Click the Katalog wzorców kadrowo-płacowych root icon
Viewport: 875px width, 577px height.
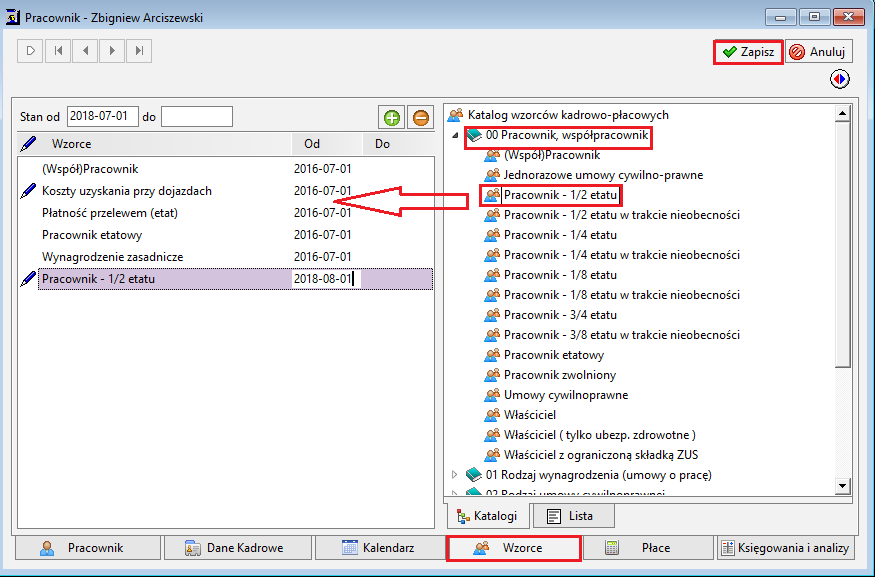point(455,115)
